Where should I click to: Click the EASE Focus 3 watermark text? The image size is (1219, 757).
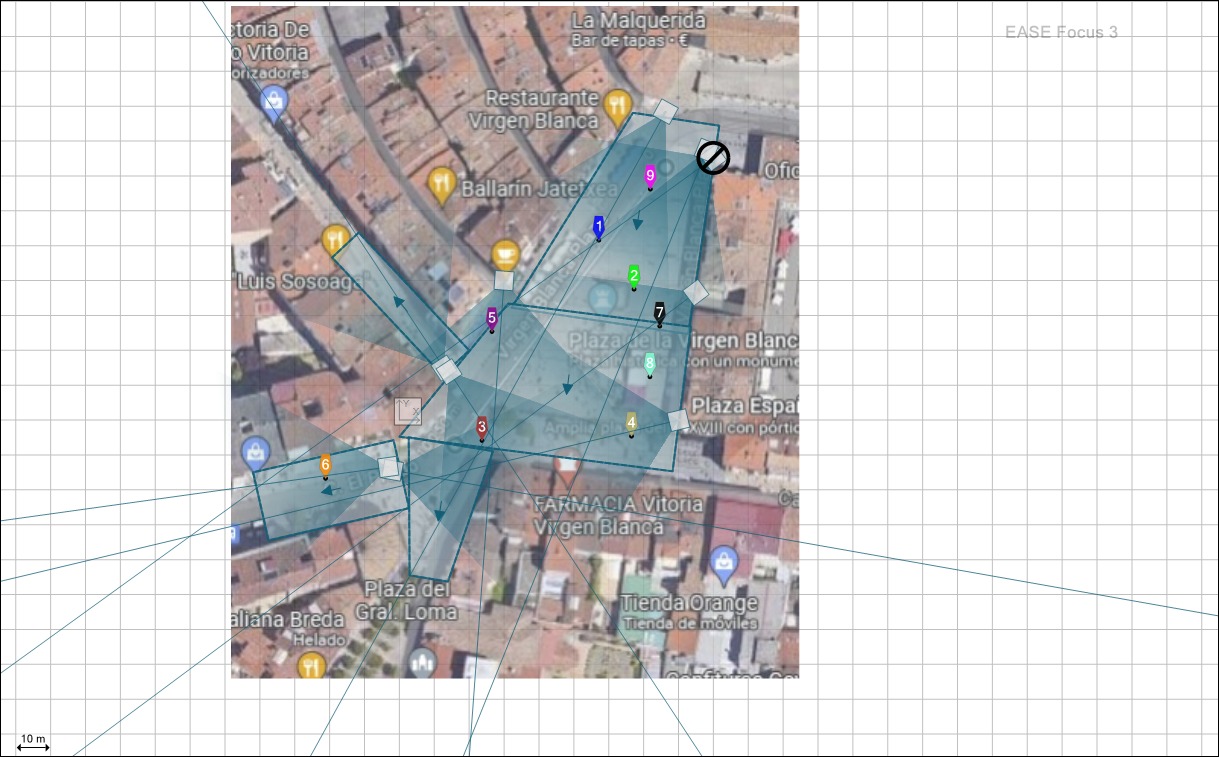(1061, 33)
